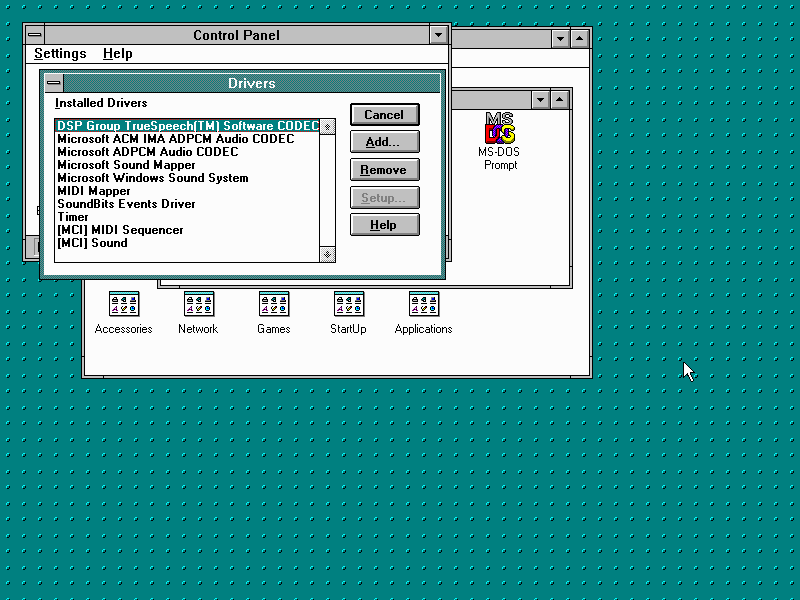The width and height of the screenshot is (800, 600).
Task: Open the Applications program group icon
Action: click(423, 305)
